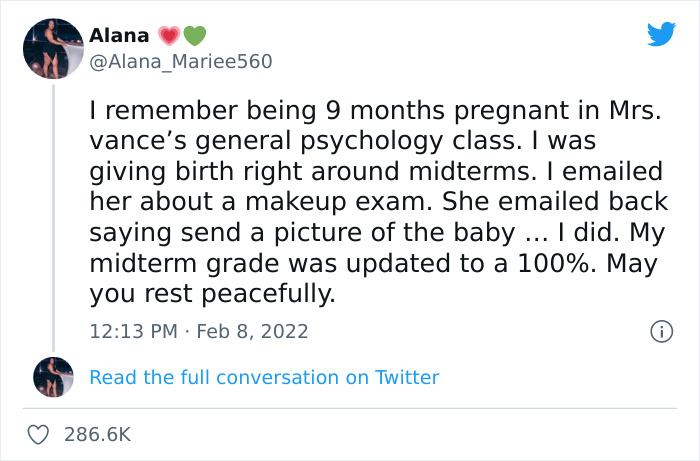Read the full conversation on Twitter
This screenshot has width=700, height=461.
[x=264, y=377]
